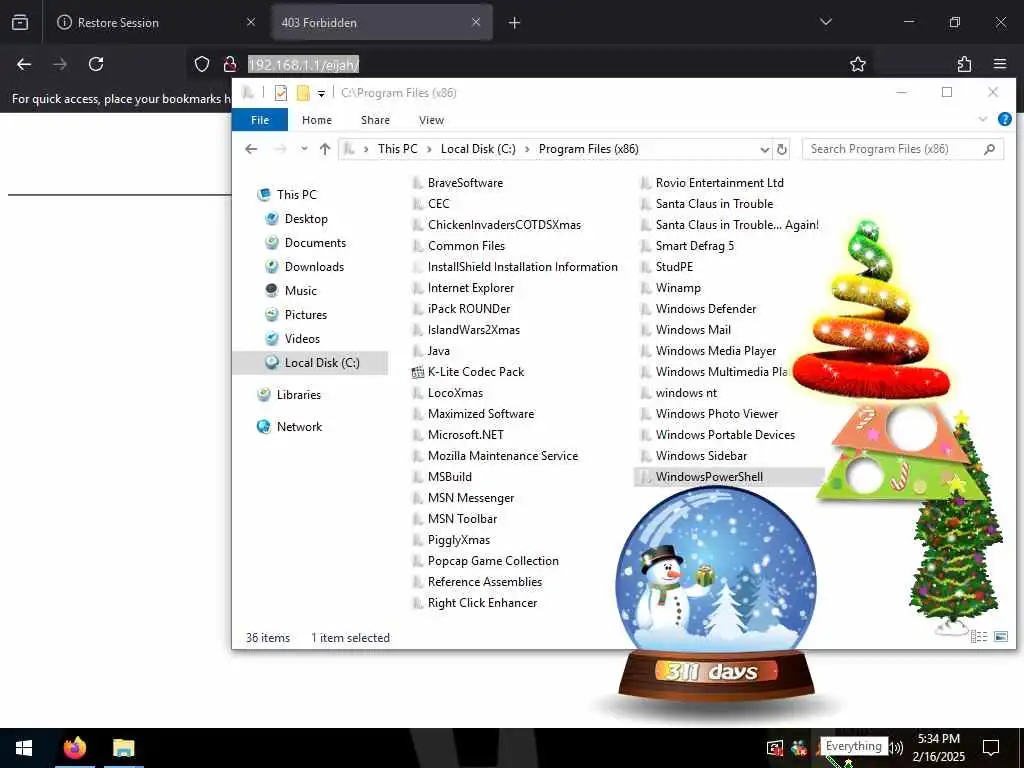Click This PC in the address breadcrumb

click(x=397, y=149)
